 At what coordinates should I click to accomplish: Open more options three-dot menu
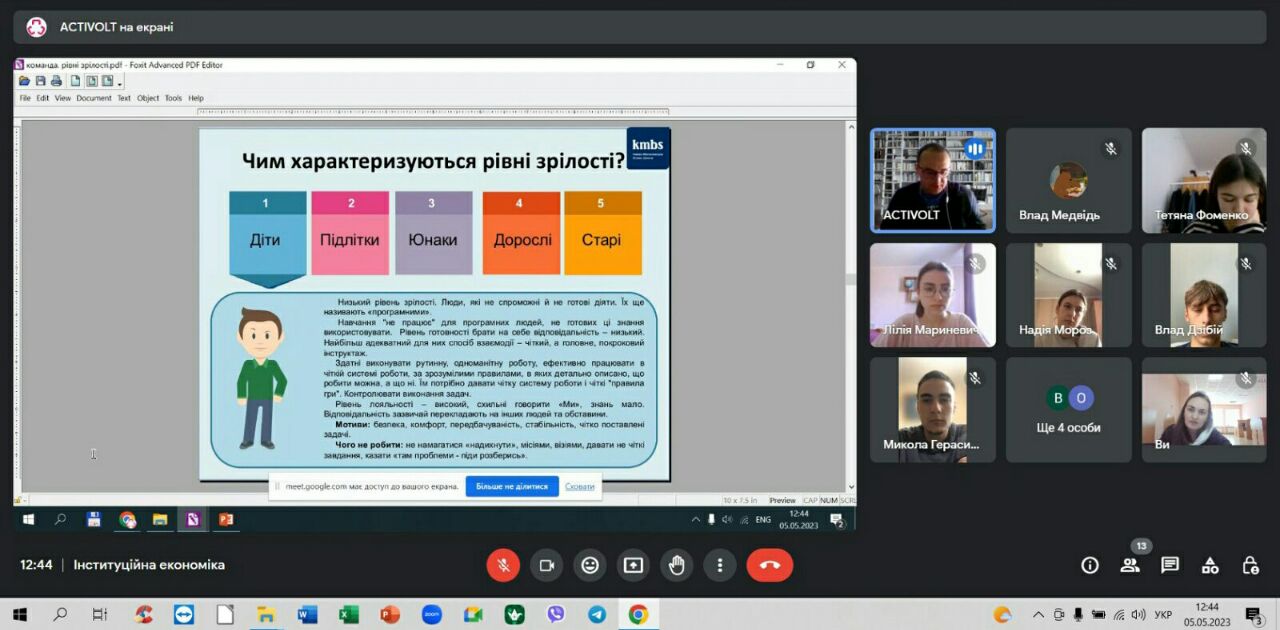(719, 565)
